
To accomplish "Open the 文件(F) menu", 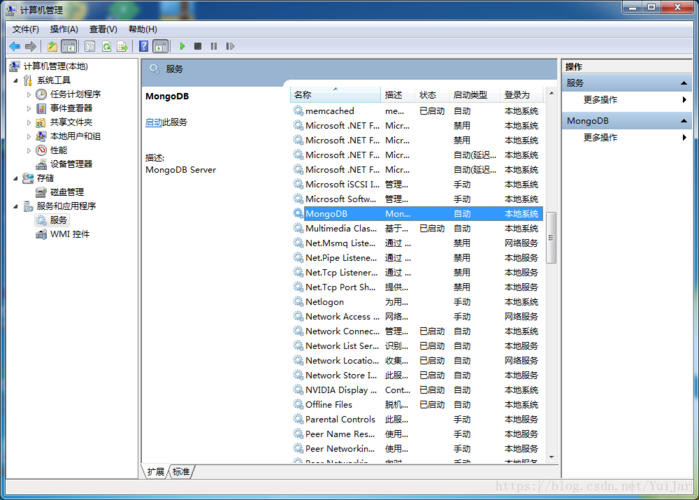I will [x=25, y=29].
